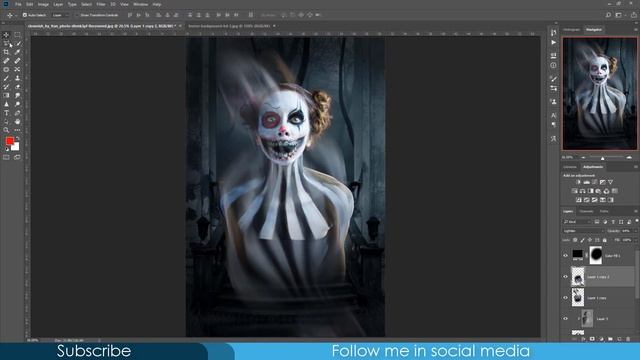The height and width of the screenshot is (360, 640).
Task: Select the Clone Stamp tool
Action: pos(17,78)
